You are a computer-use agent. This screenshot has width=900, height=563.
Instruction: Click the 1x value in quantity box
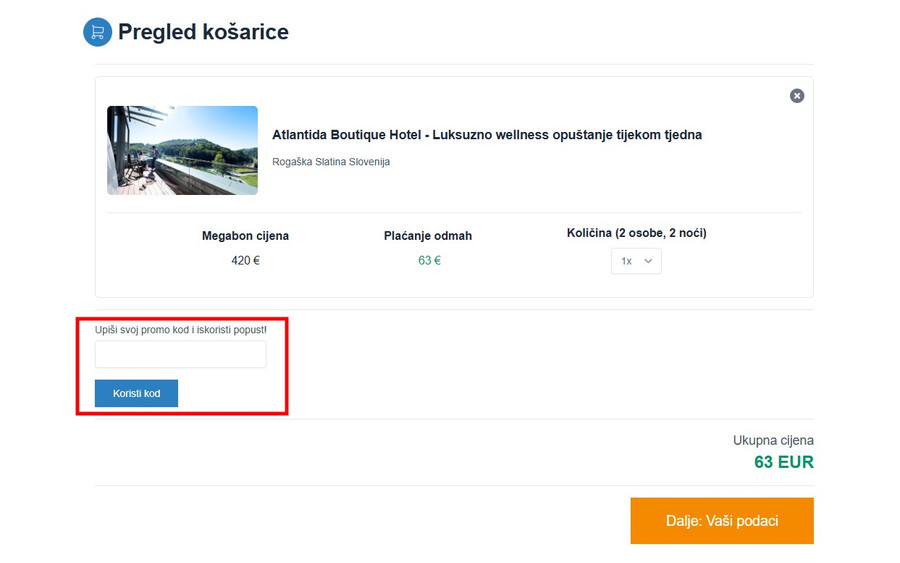click(626, 261)
